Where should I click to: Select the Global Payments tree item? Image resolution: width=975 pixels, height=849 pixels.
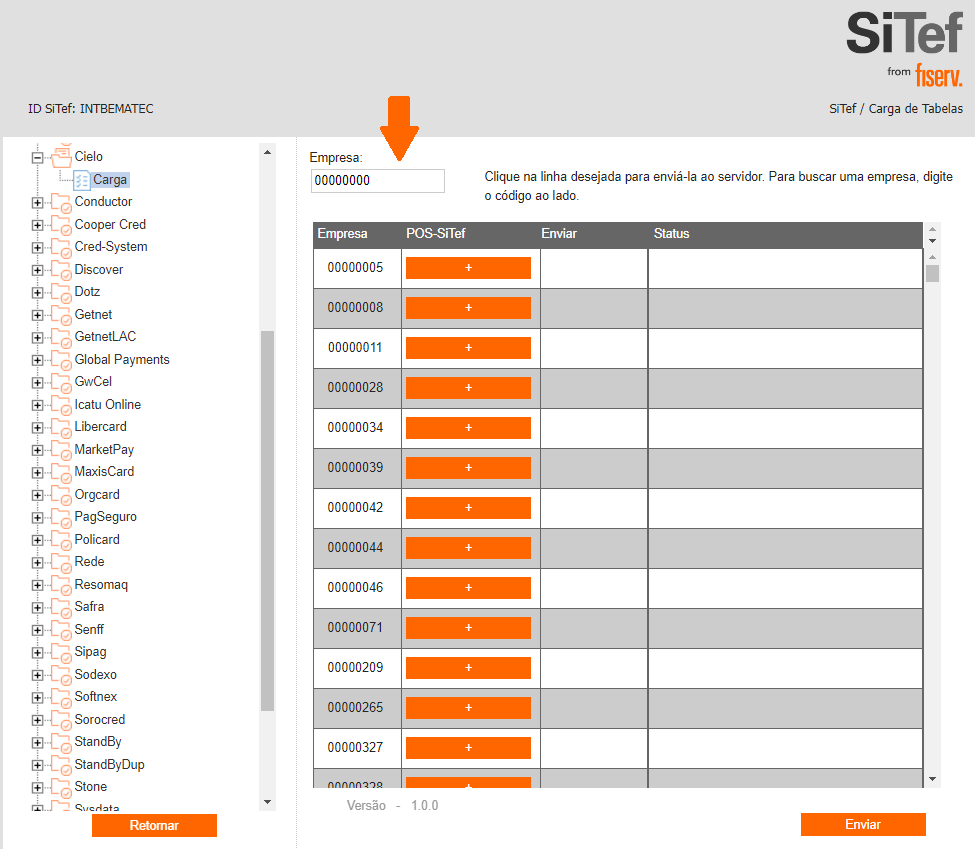coord(122,360)
